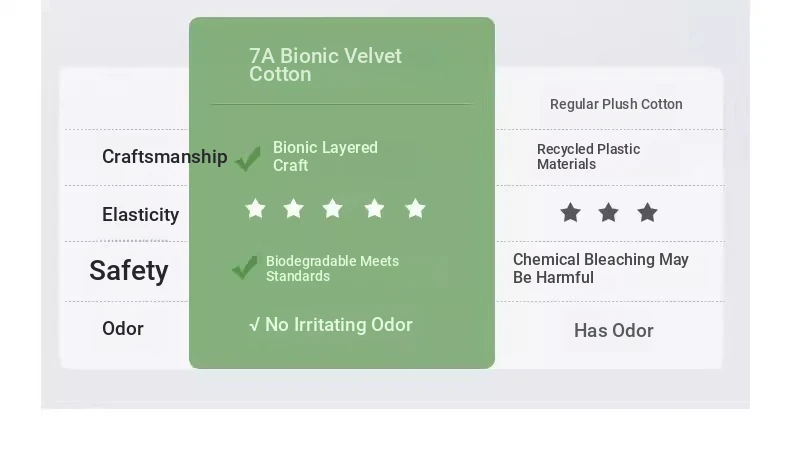The width and height of the screenshot is (790, 473).
Task: Click the first white star in Elasticity row
Action: point(255,209)
